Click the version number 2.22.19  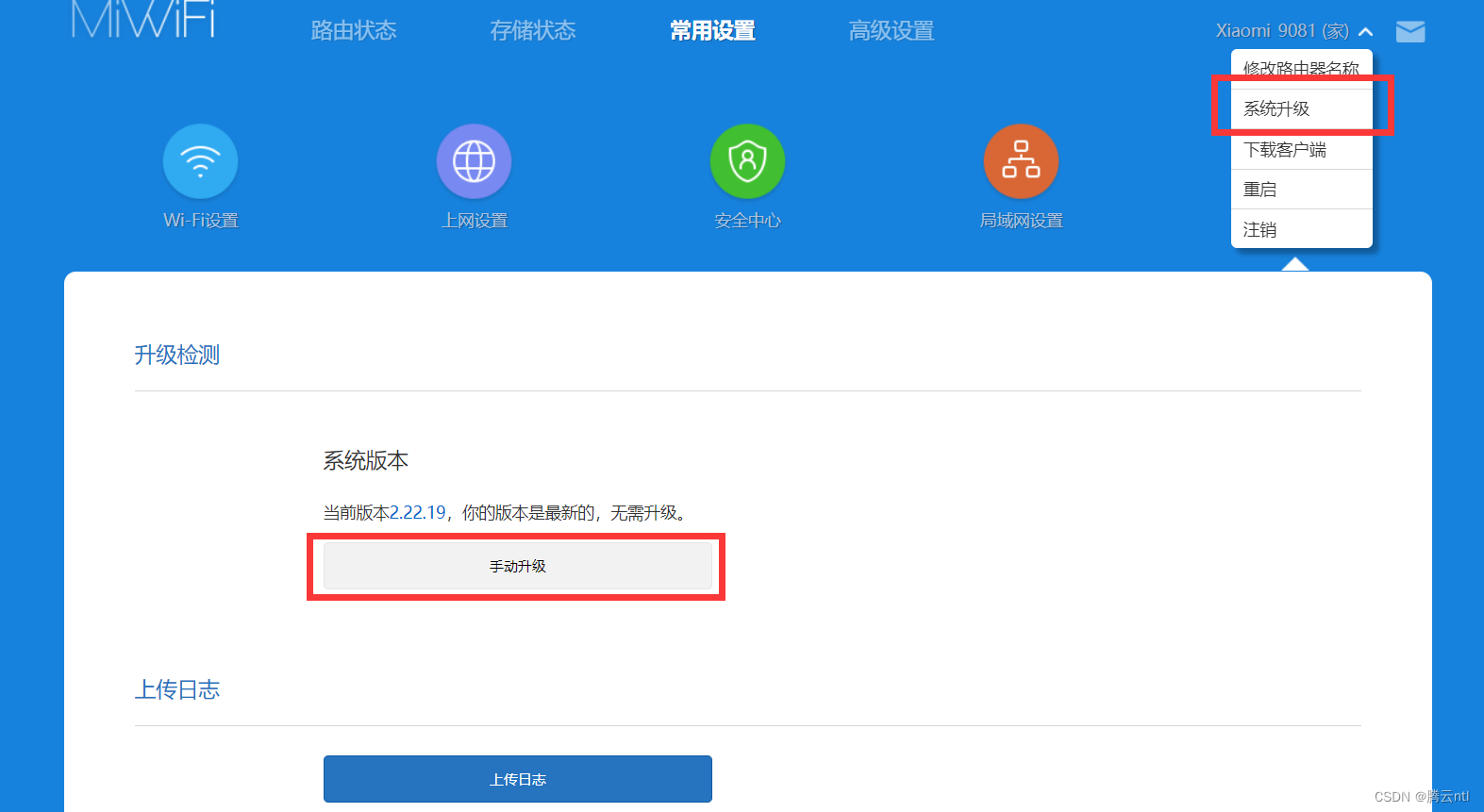point(418,512)
